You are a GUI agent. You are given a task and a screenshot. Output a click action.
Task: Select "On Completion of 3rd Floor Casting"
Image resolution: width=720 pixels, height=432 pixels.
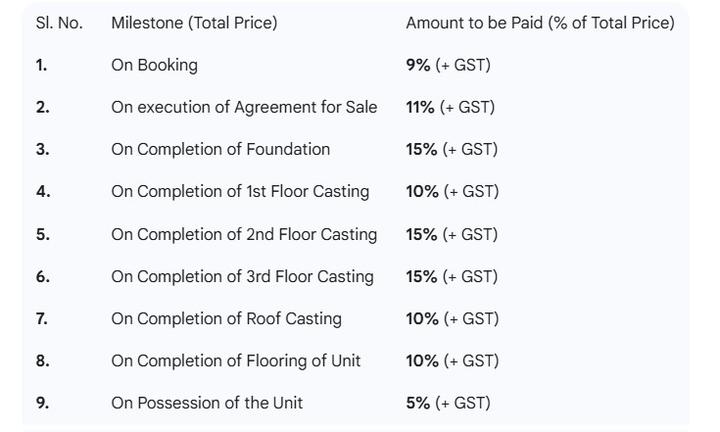[x=242, y=276]
